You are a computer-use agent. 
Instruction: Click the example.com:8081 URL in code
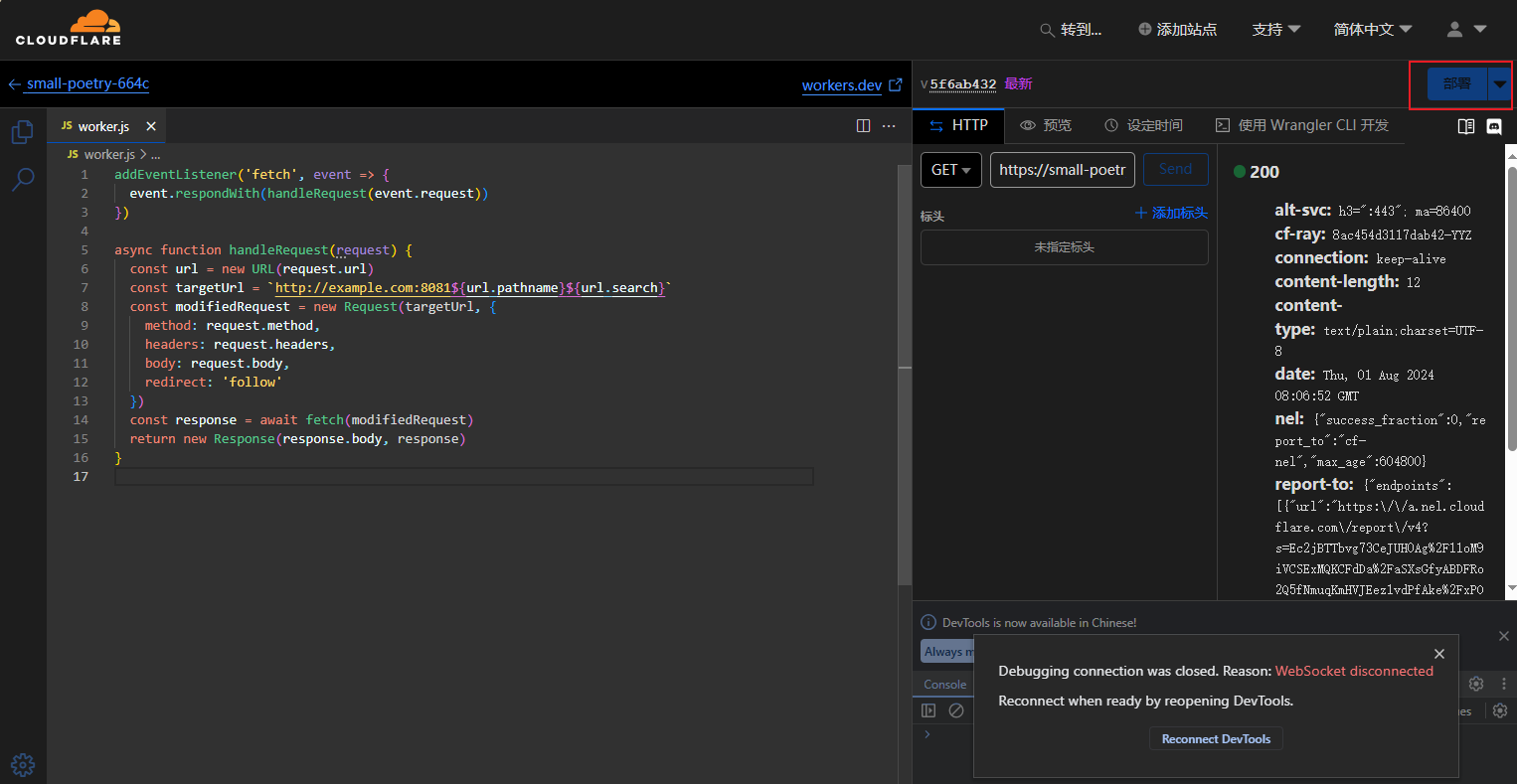363,288
